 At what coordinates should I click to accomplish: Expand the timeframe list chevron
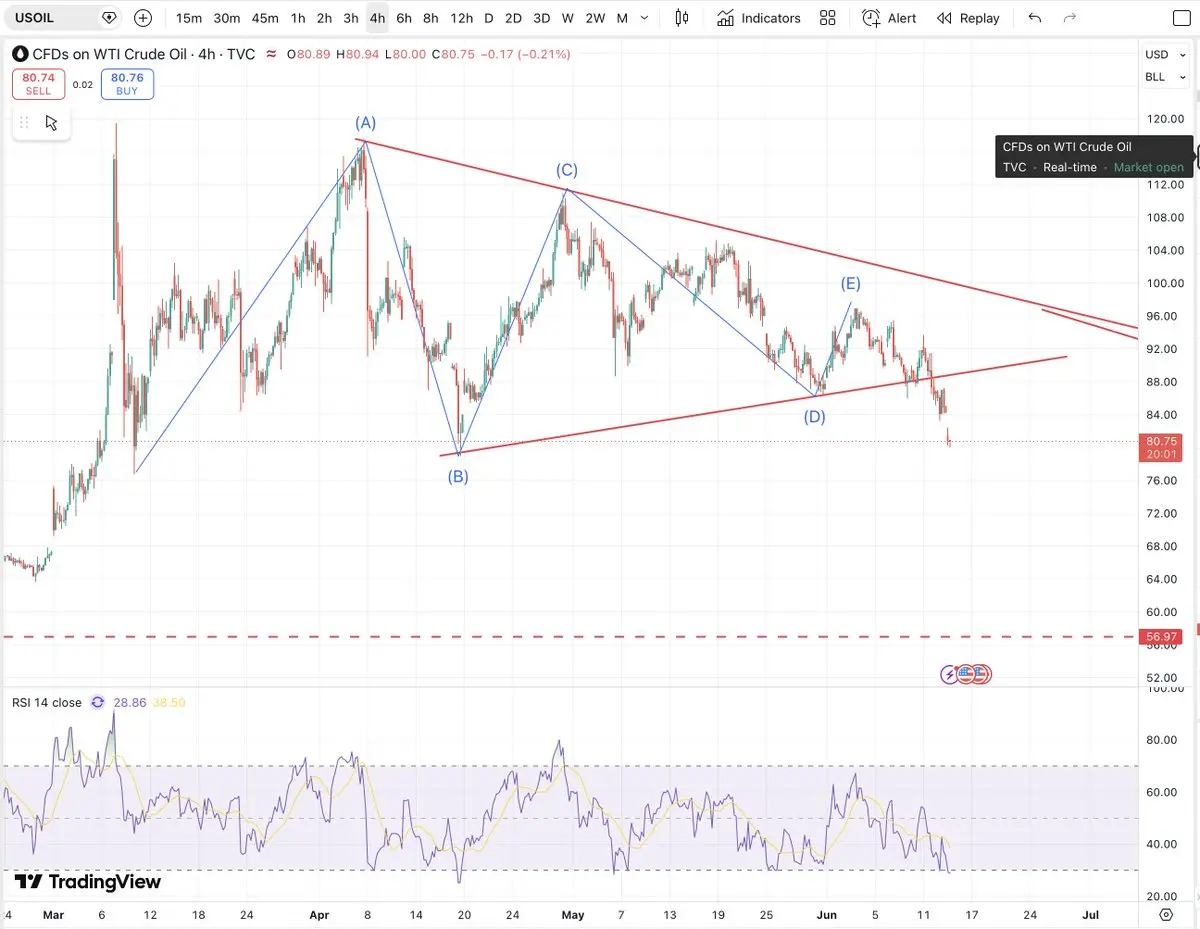[646, 18]
